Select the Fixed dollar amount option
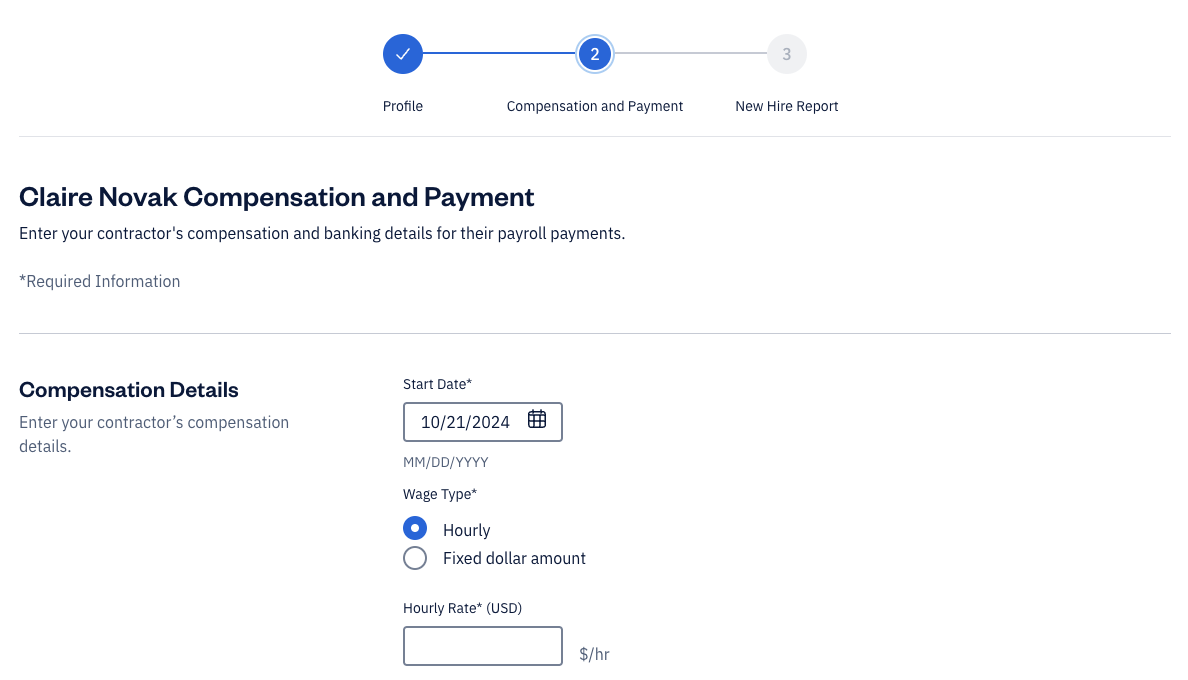Image resolution: width=1188 pixels, height=680 pixels. coord(415,558)
